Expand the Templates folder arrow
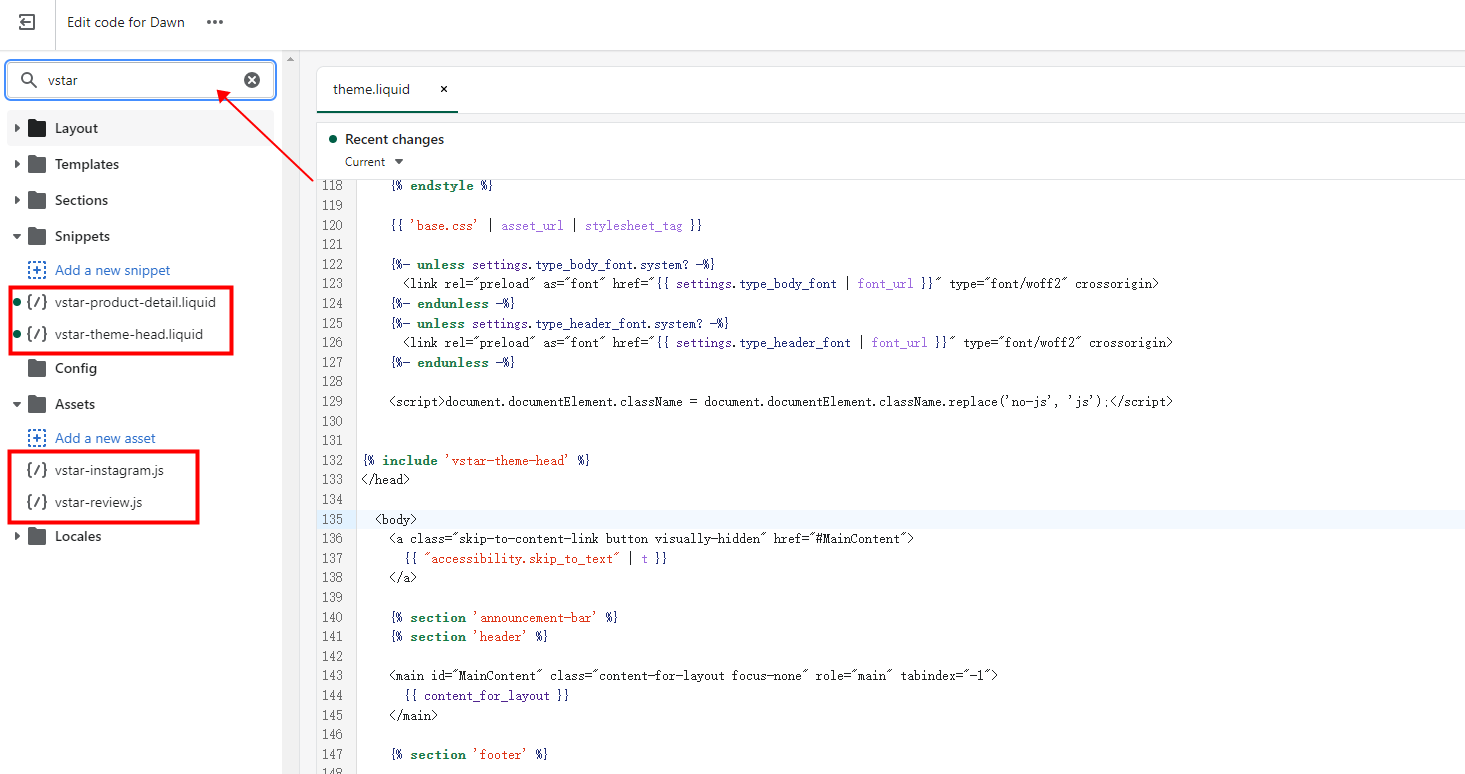Image resolution: width=1465 pixels, height=774 pixels. pyautogui.click(x=17, y=164)
